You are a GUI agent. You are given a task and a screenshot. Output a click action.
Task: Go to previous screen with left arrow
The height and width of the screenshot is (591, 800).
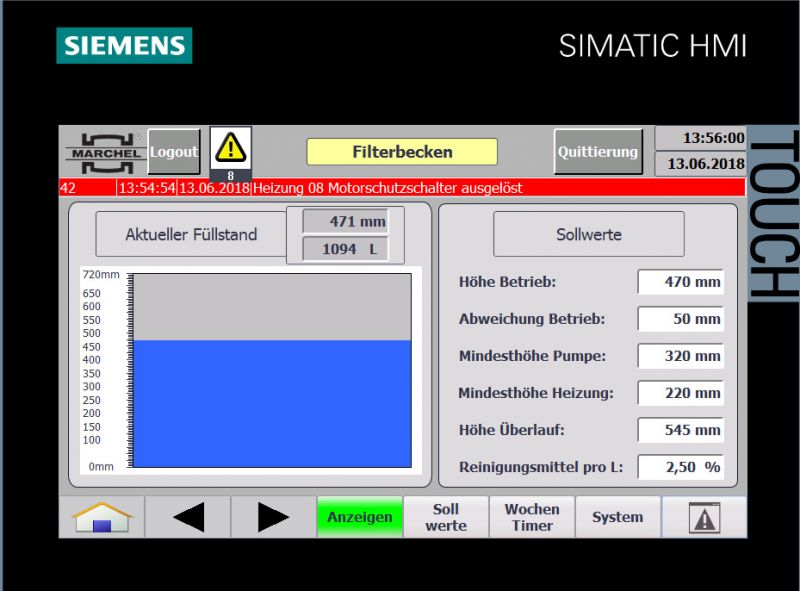188,517
